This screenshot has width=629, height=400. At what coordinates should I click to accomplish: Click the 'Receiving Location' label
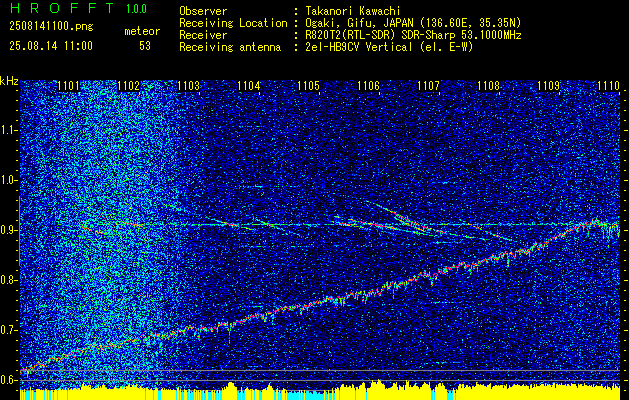233,23
